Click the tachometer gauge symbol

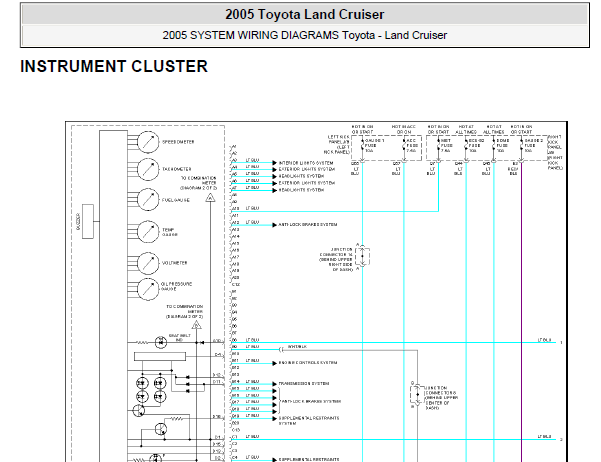148,169
